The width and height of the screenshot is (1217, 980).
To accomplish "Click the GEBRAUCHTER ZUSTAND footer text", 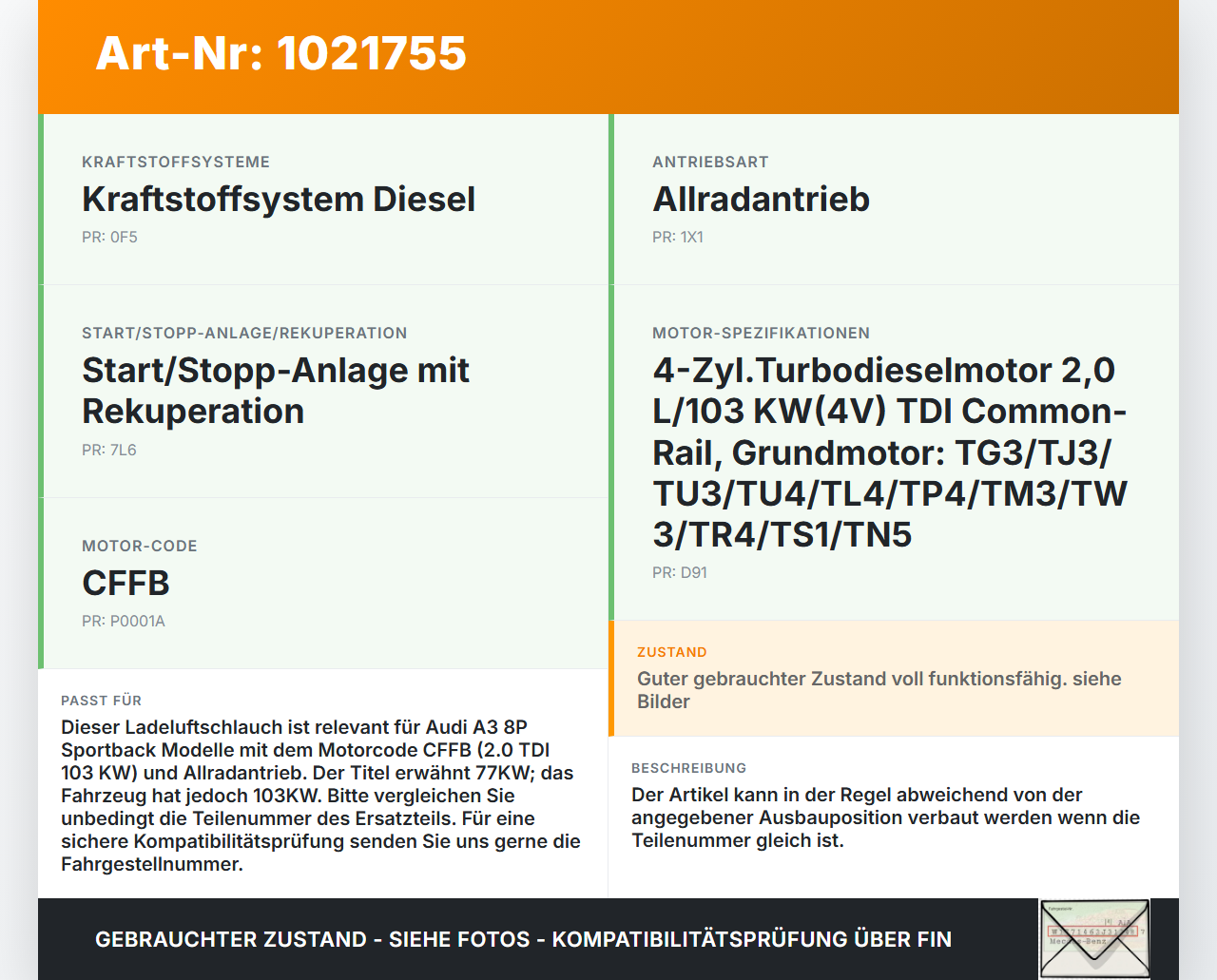I will pyautogui.click(x=523, y=939).
